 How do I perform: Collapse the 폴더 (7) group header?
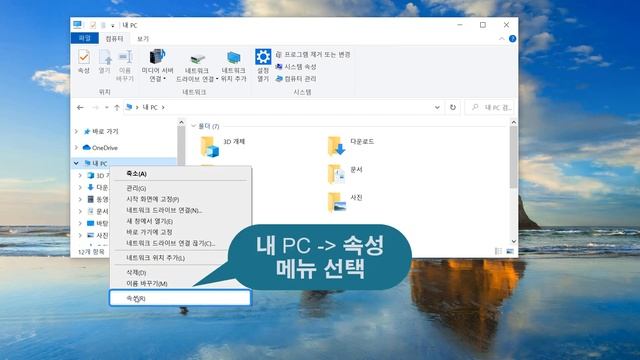[x=194, y=126]
